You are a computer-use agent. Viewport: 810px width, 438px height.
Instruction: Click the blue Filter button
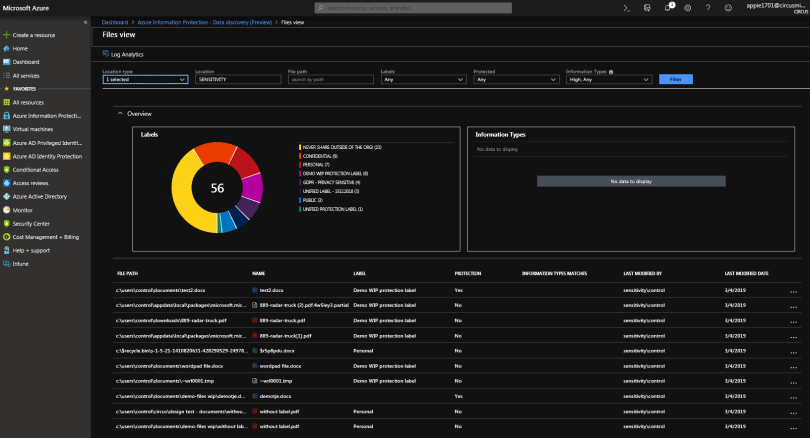click(676, 79)
